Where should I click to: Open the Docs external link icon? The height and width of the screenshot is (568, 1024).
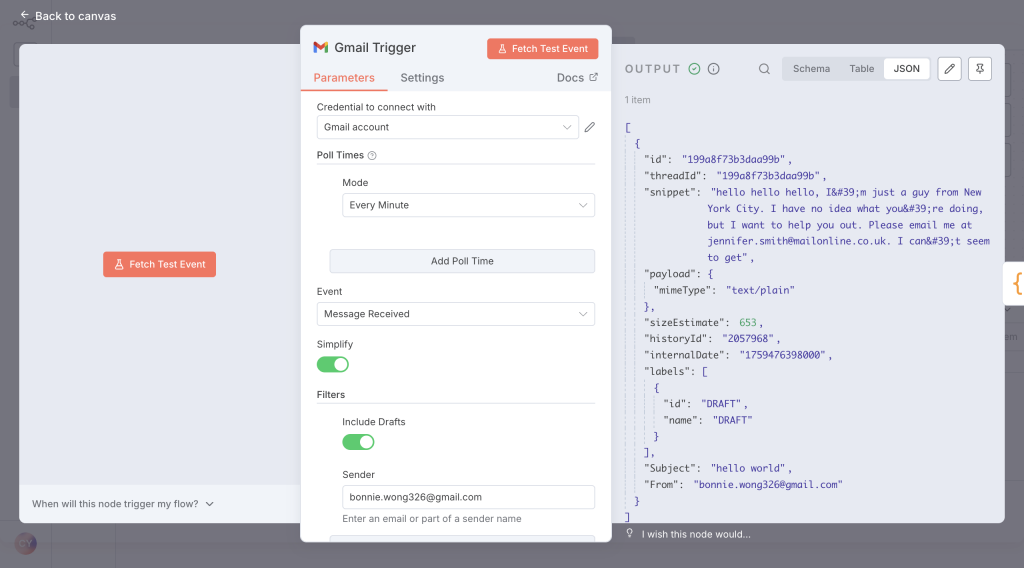(594, 77)
